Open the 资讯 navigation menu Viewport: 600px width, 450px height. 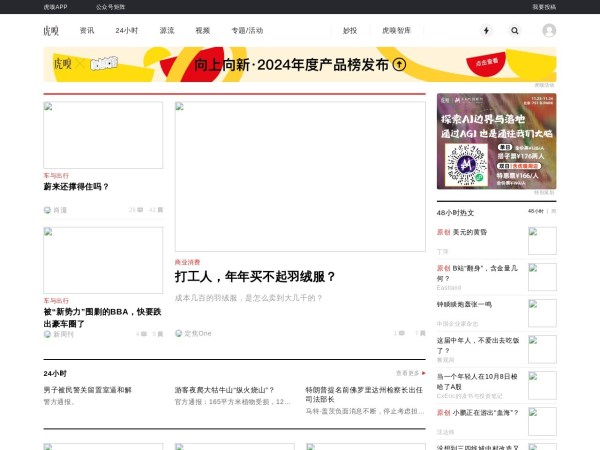pyautogui.click(x=87, y=31)
